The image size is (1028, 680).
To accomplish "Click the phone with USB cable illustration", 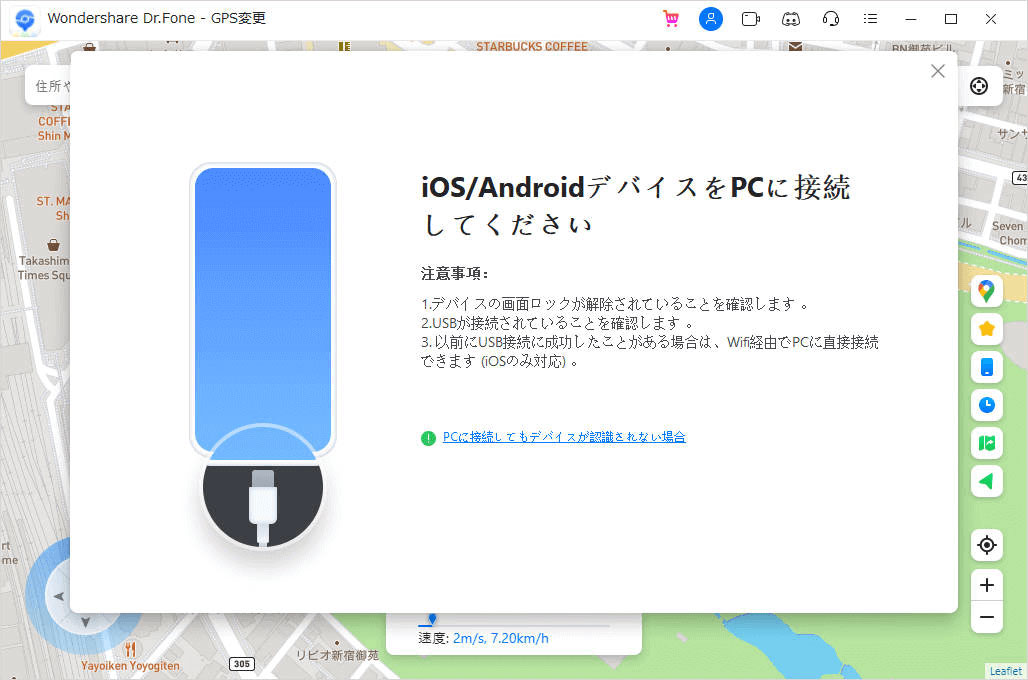I will point(263,355).
